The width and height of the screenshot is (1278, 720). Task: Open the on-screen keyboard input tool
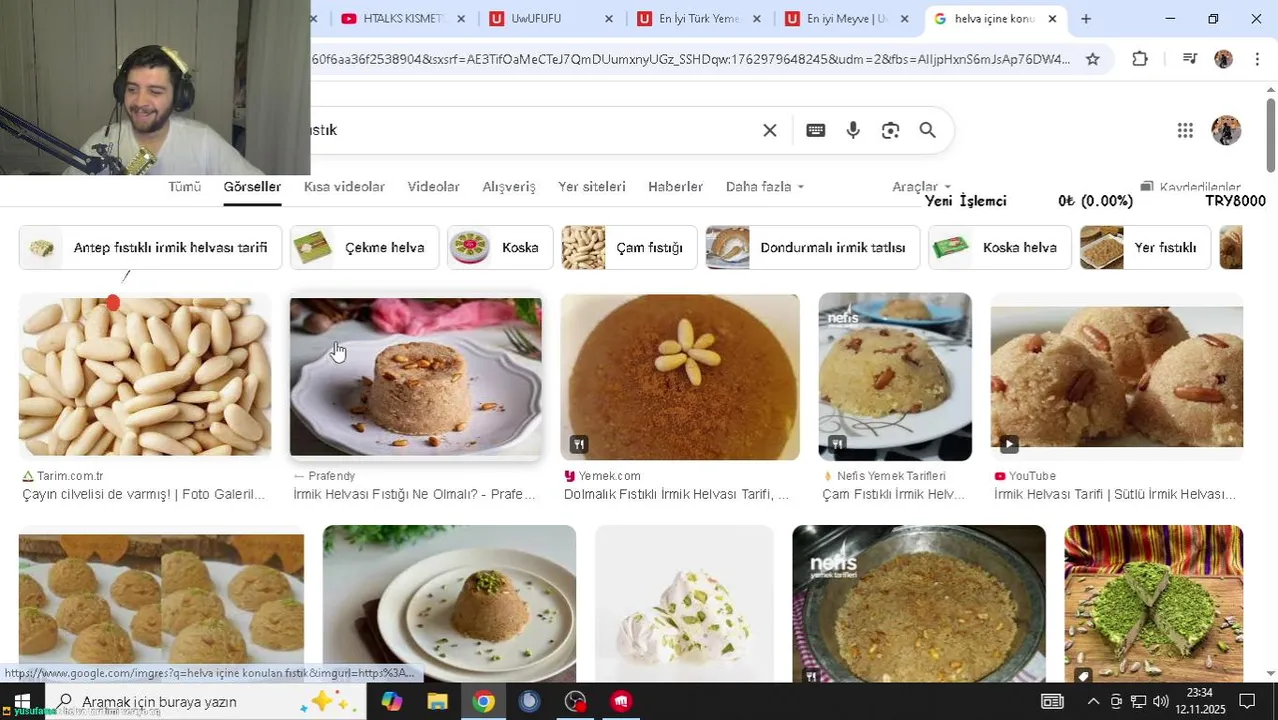coord(816,130)
